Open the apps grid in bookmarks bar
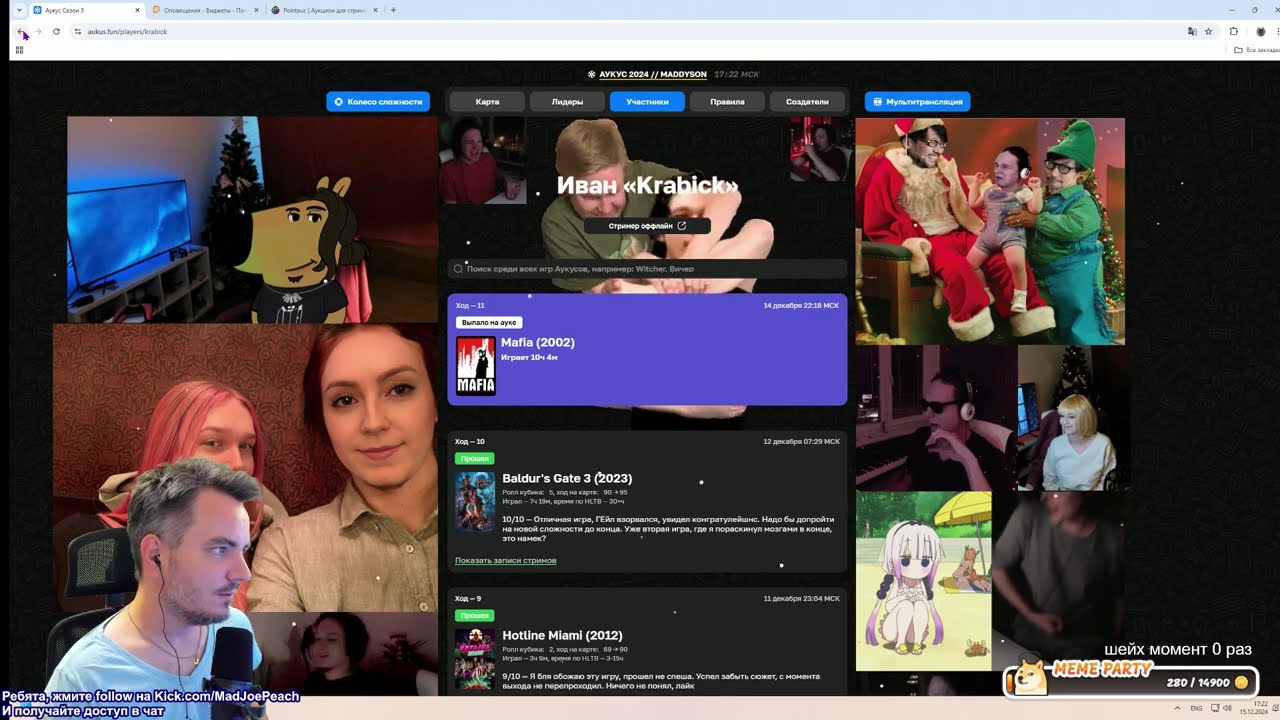 (x=19, y=49)
